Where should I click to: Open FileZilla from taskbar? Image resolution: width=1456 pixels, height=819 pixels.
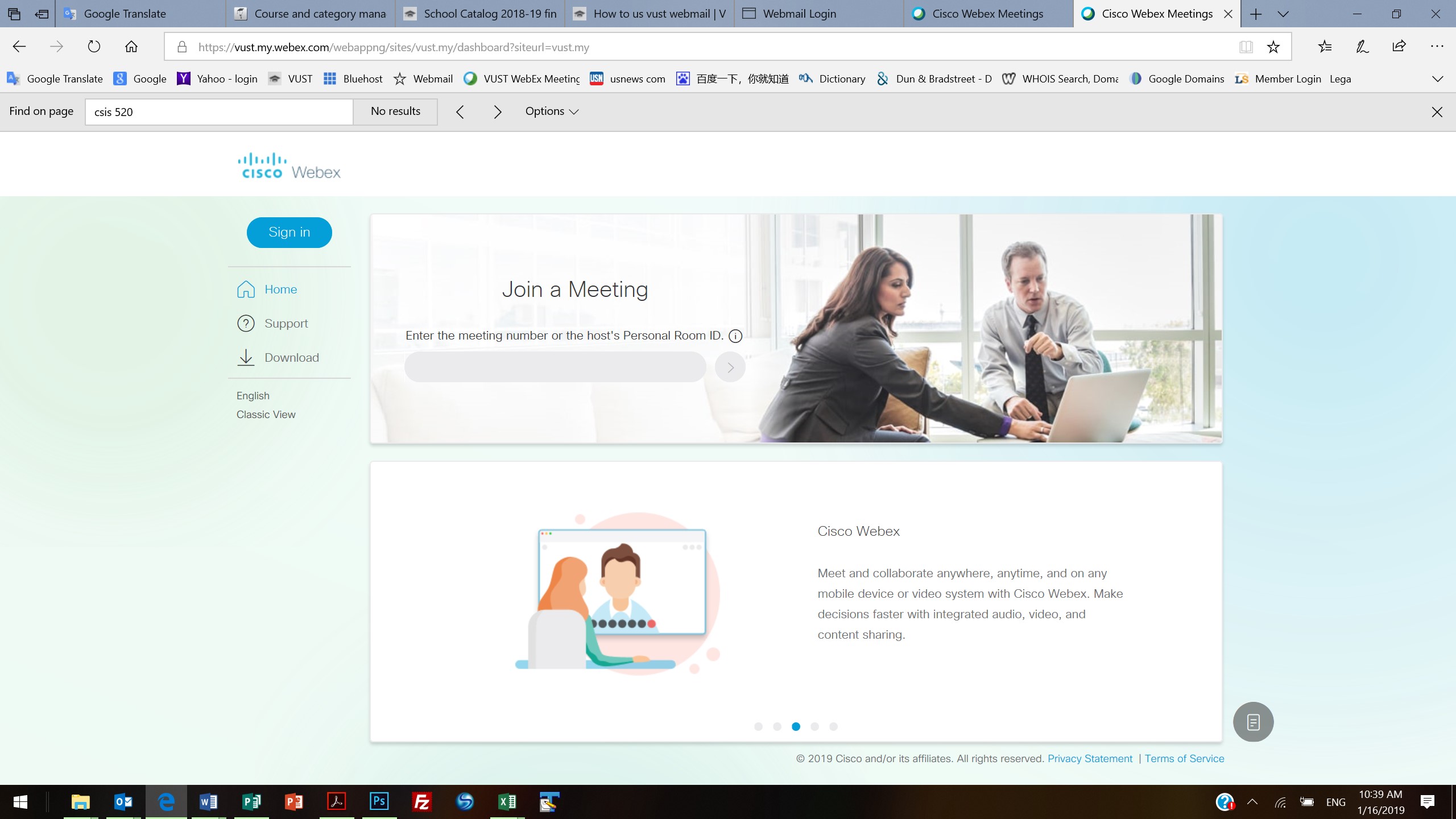click(x=421, y=802)
